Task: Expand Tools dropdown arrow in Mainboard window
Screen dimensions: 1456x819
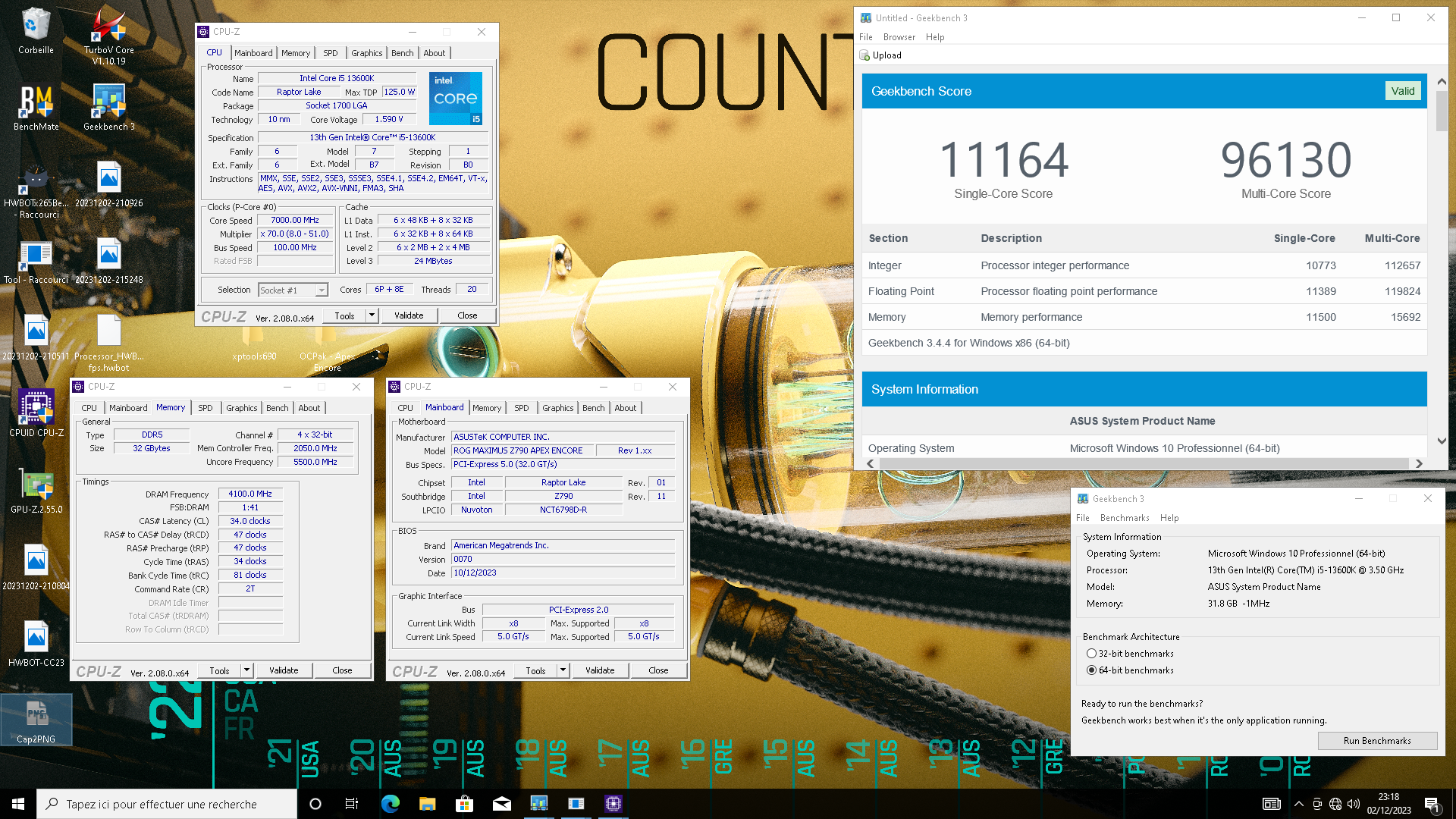Action: point(563,670)
